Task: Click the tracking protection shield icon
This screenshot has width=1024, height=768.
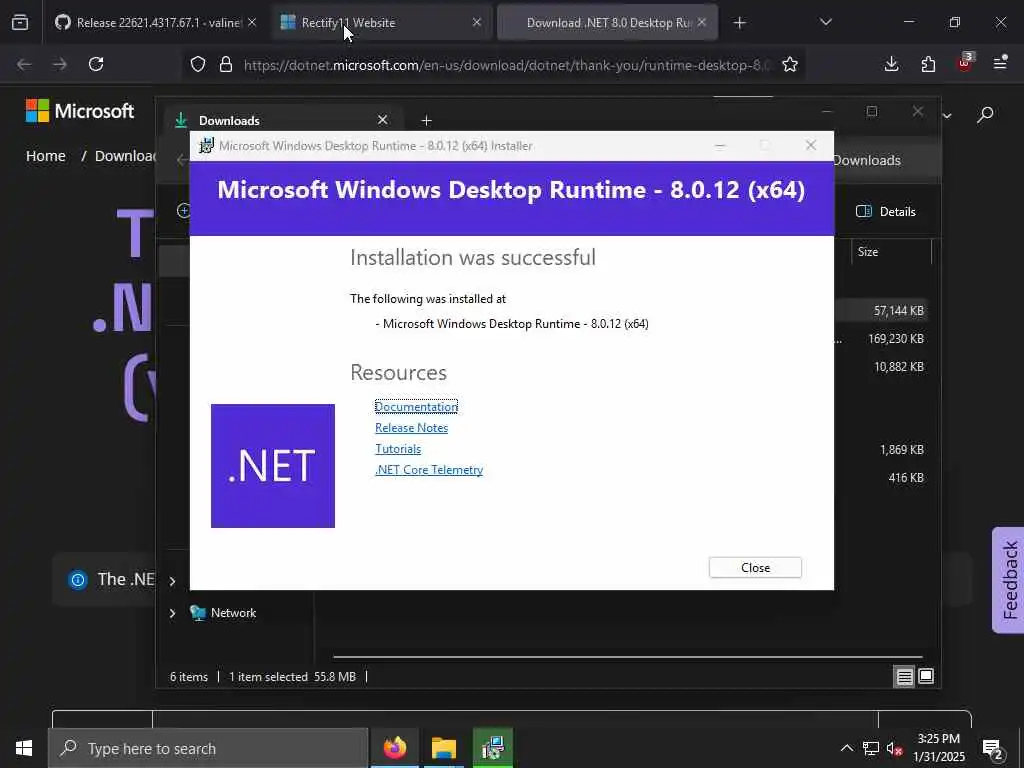Action: pos(198,64)
